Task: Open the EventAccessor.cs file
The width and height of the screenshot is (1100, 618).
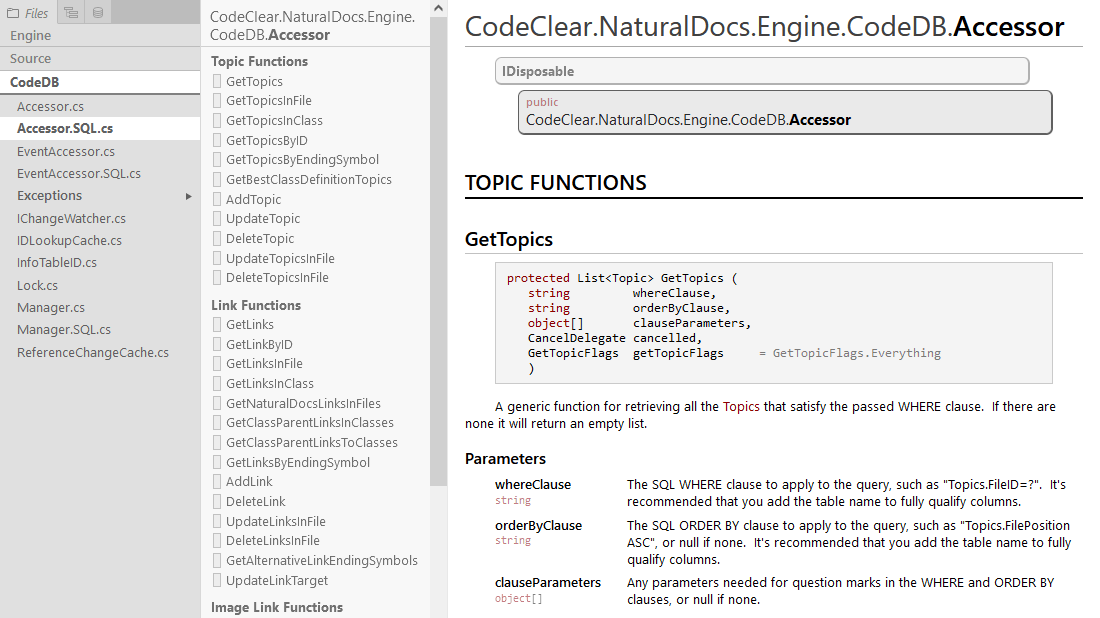Action: [66, 152]
